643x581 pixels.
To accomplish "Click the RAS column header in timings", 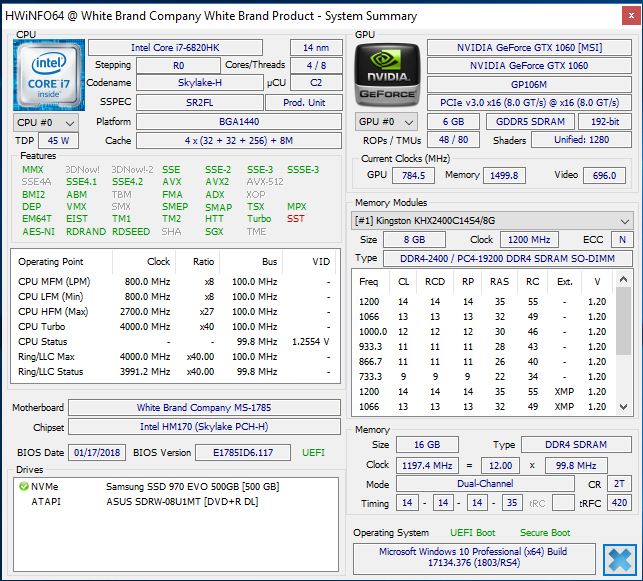I will (x=499, y=282).
